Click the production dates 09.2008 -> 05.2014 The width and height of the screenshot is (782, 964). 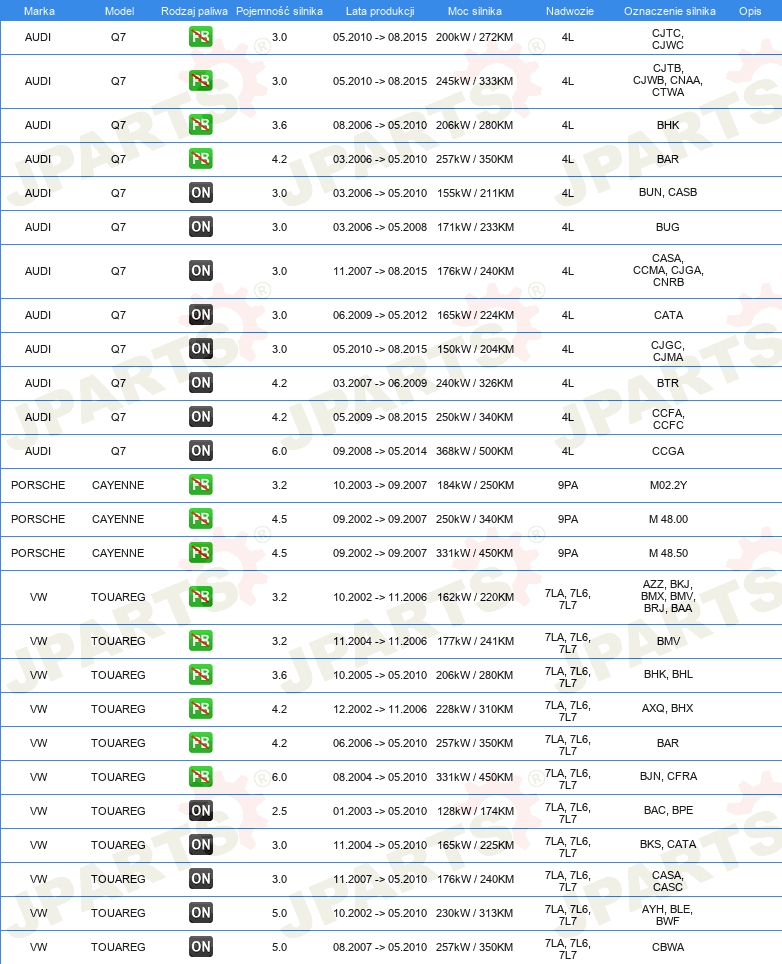[x=380, y=451]
